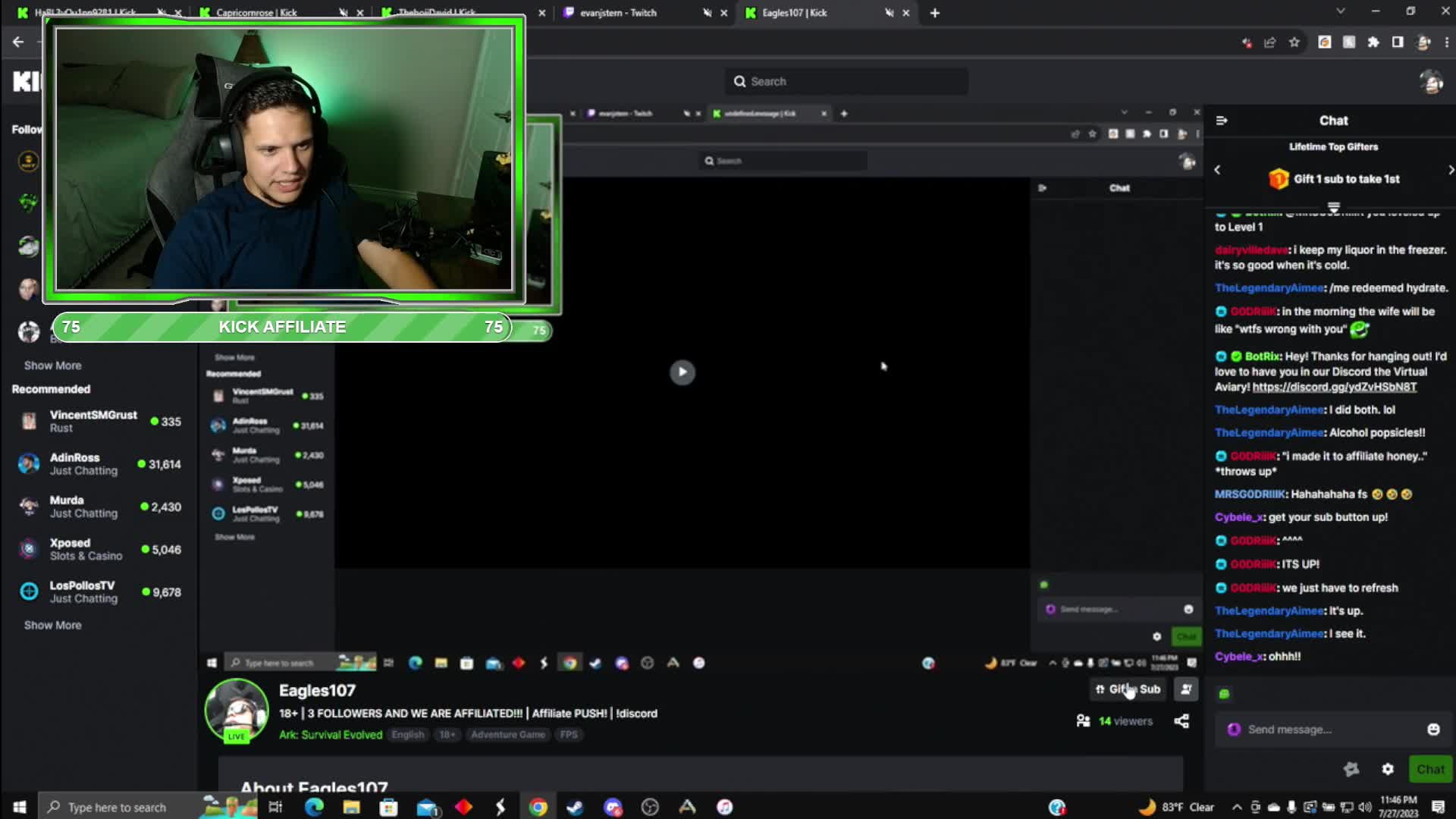Open Microsoft Edge from the taskbar
The width and height of the screenshot is (1456, 819).
pos(314,807)
